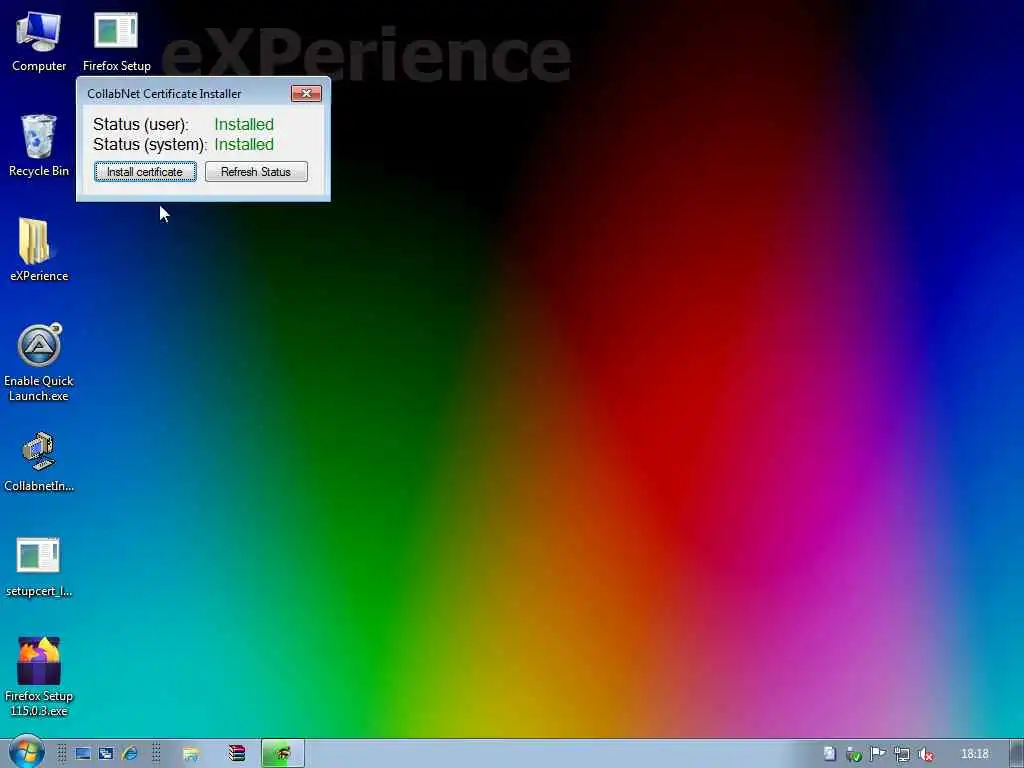The height and width of the screenshot is (768, 1024).
Task: Select the CollabnetIn... desktop icon
Action: click(x=39, y=462)
